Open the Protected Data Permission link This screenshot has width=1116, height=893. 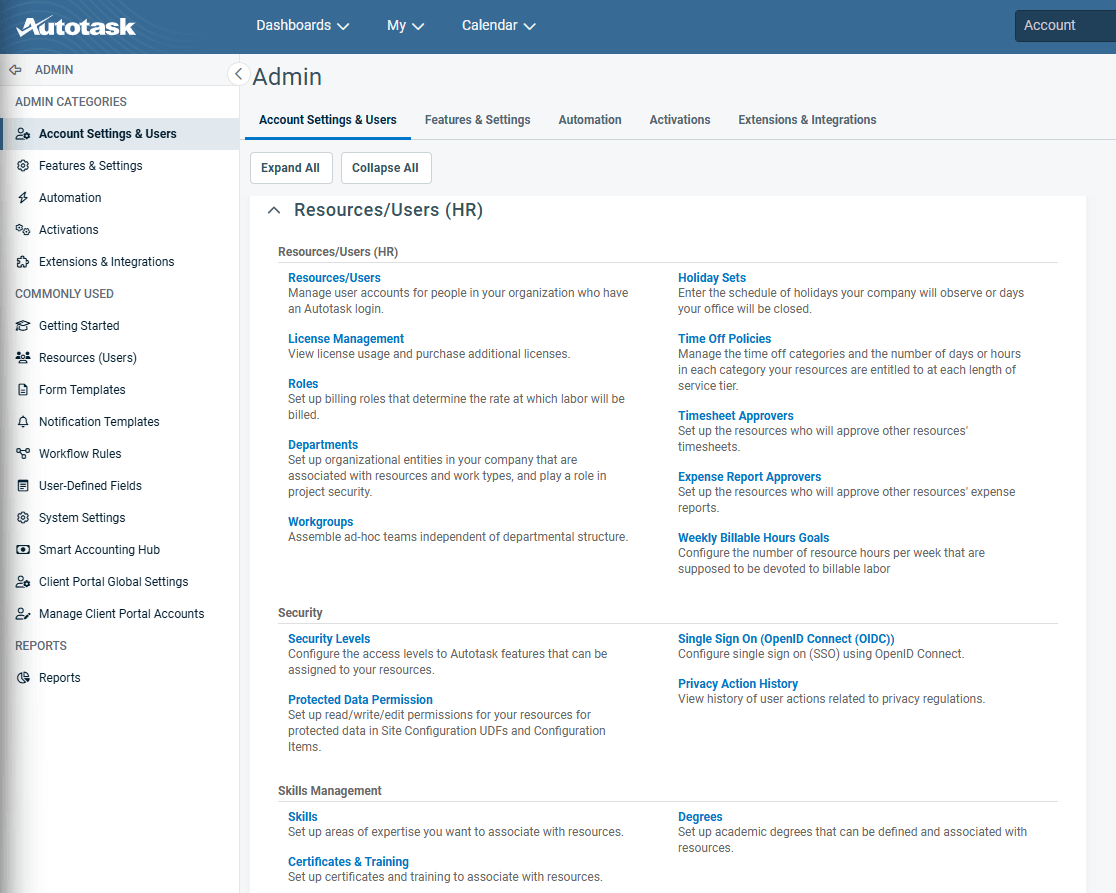(x=360, y=701)
